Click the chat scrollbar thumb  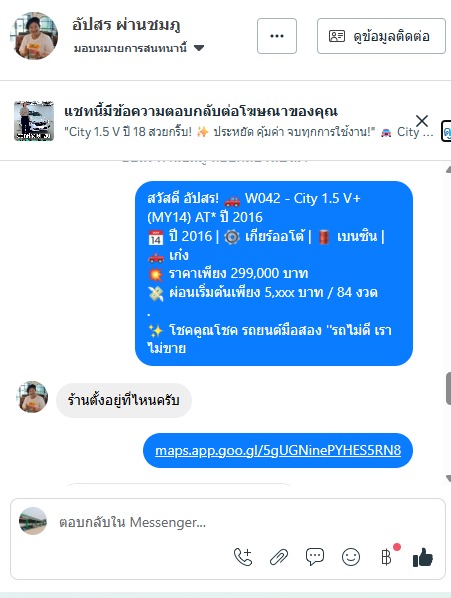click(x=448, y=388)
